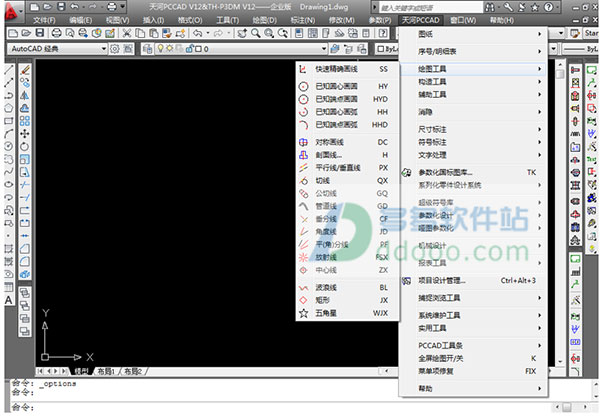Open the 天河PCCAD menu
The width and height of the screenshot is (600, 417).
pos(420,20)
